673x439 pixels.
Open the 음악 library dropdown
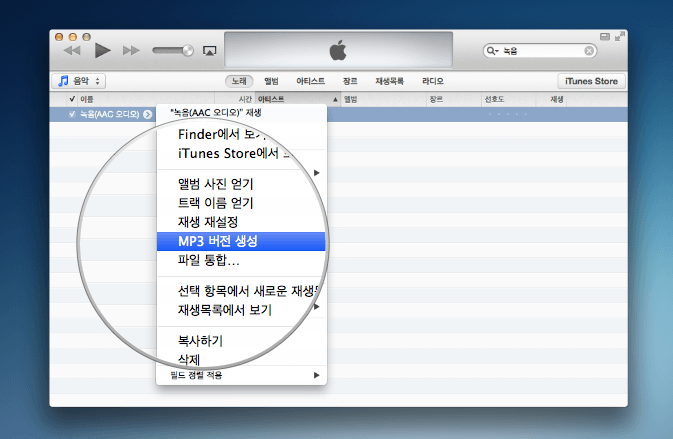(79, 81)
